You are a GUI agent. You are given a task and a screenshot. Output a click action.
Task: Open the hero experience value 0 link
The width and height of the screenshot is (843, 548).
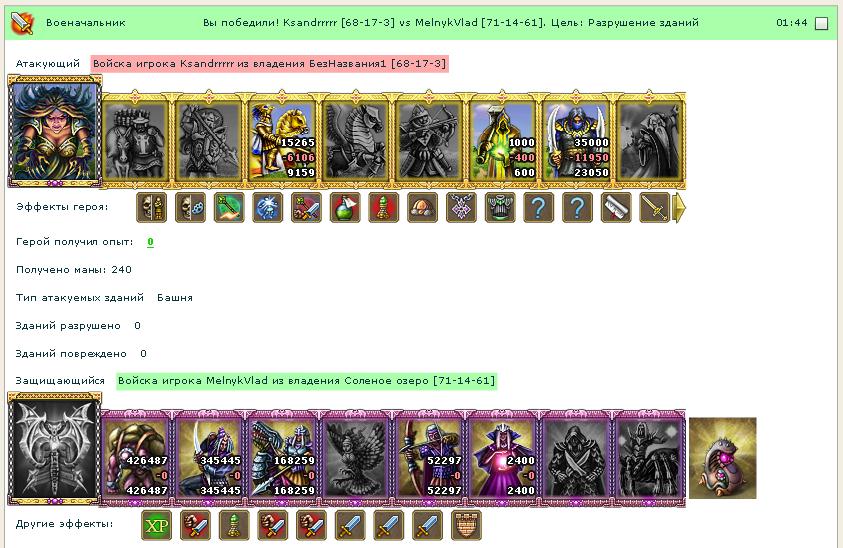pos(151,242)
